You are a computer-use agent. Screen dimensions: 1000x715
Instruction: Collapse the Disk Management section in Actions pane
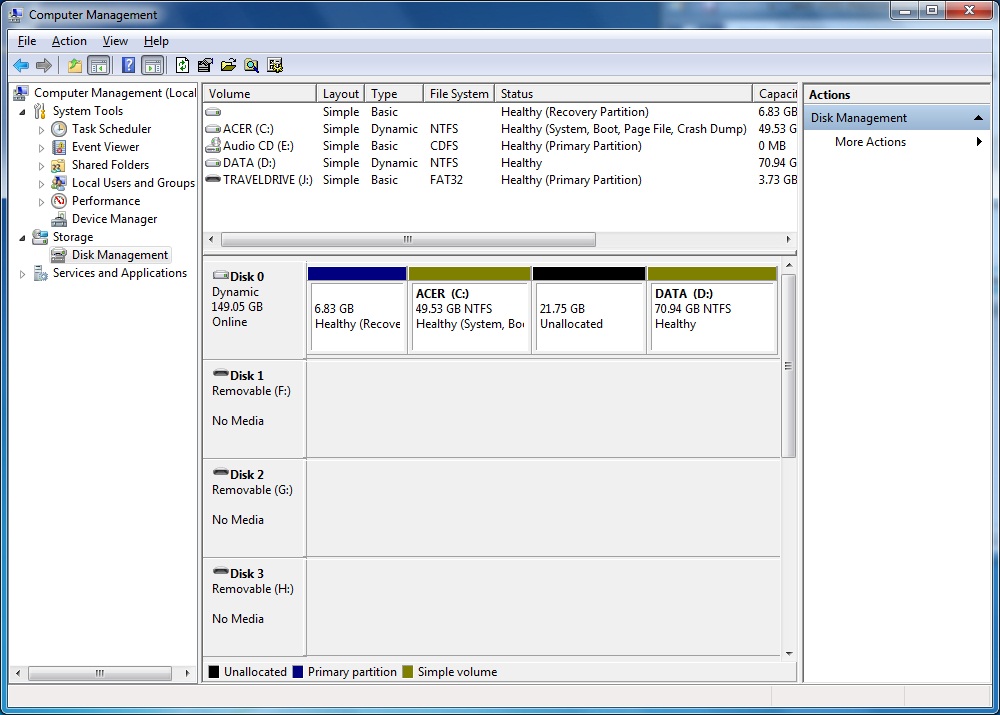pos(978,117)
